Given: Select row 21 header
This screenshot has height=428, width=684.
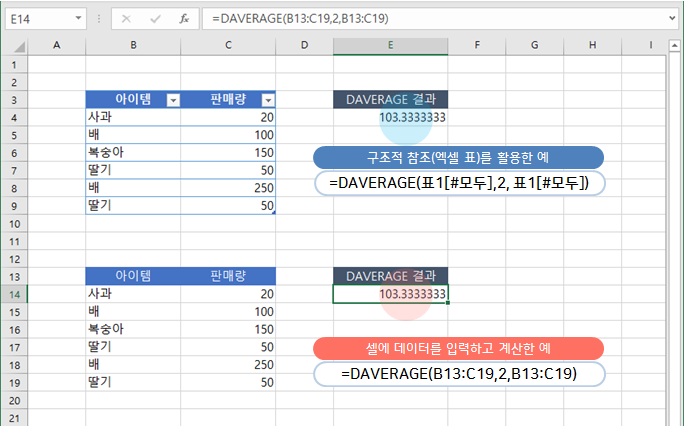Looking at the screenshot, I should pos(14,418).
